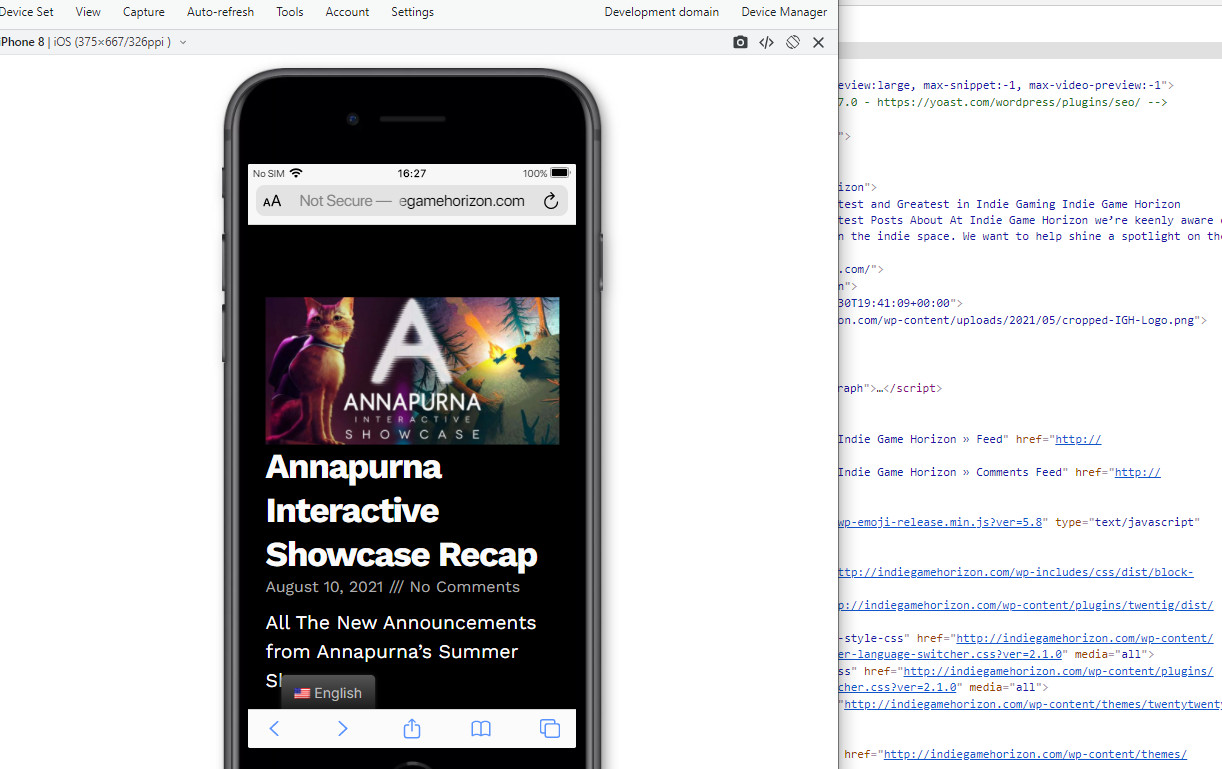
Task: Tap the AA text size button in Safari
Action: (x=272, y=201)
